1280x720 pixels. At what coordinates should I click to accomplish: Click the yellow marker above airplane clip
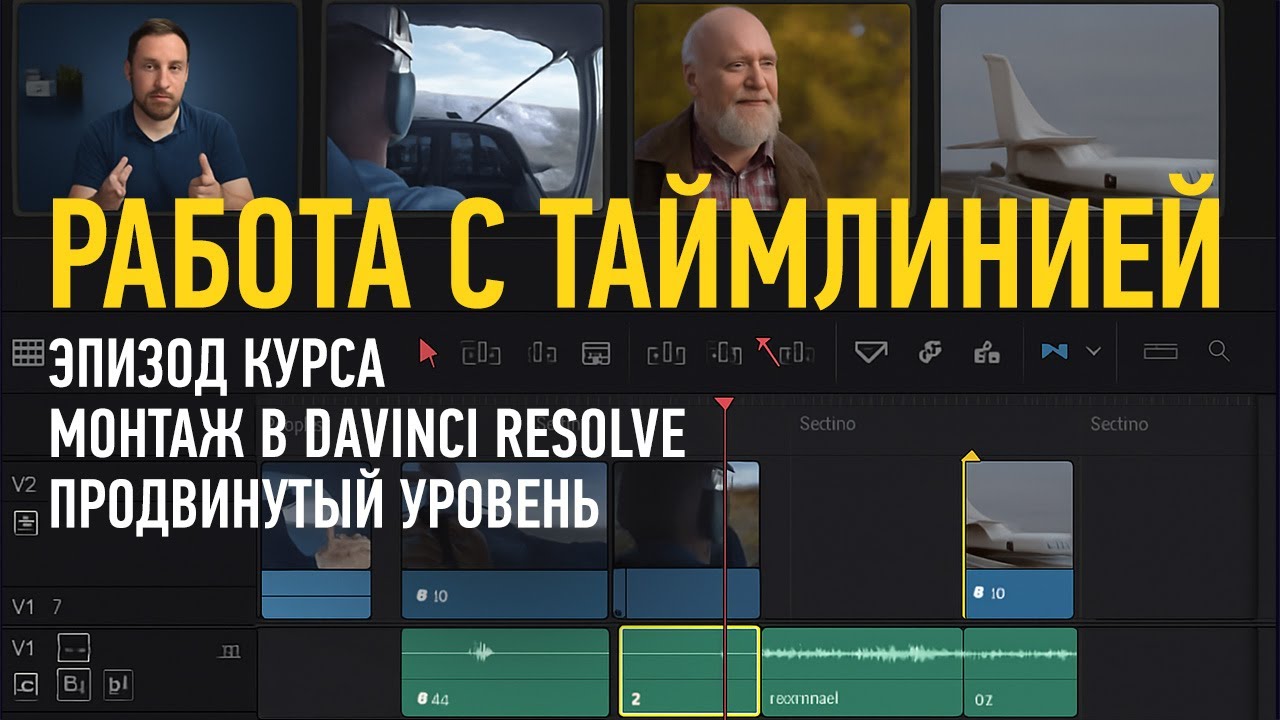coord(969,456)
